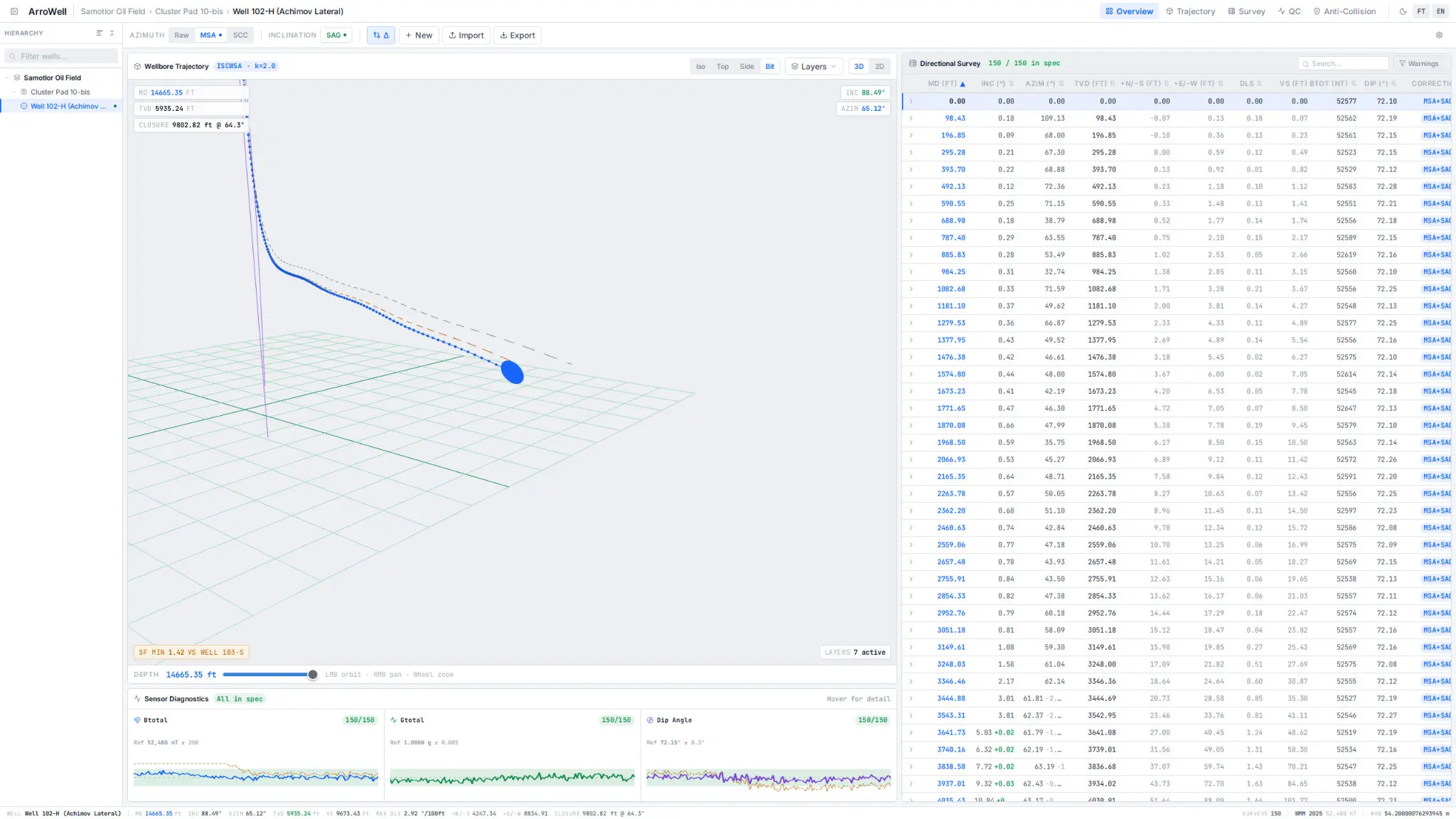Click the sort icon on TVD column
The height and width of the screenshot is (819, 1456).
[x=1113, y=84]
